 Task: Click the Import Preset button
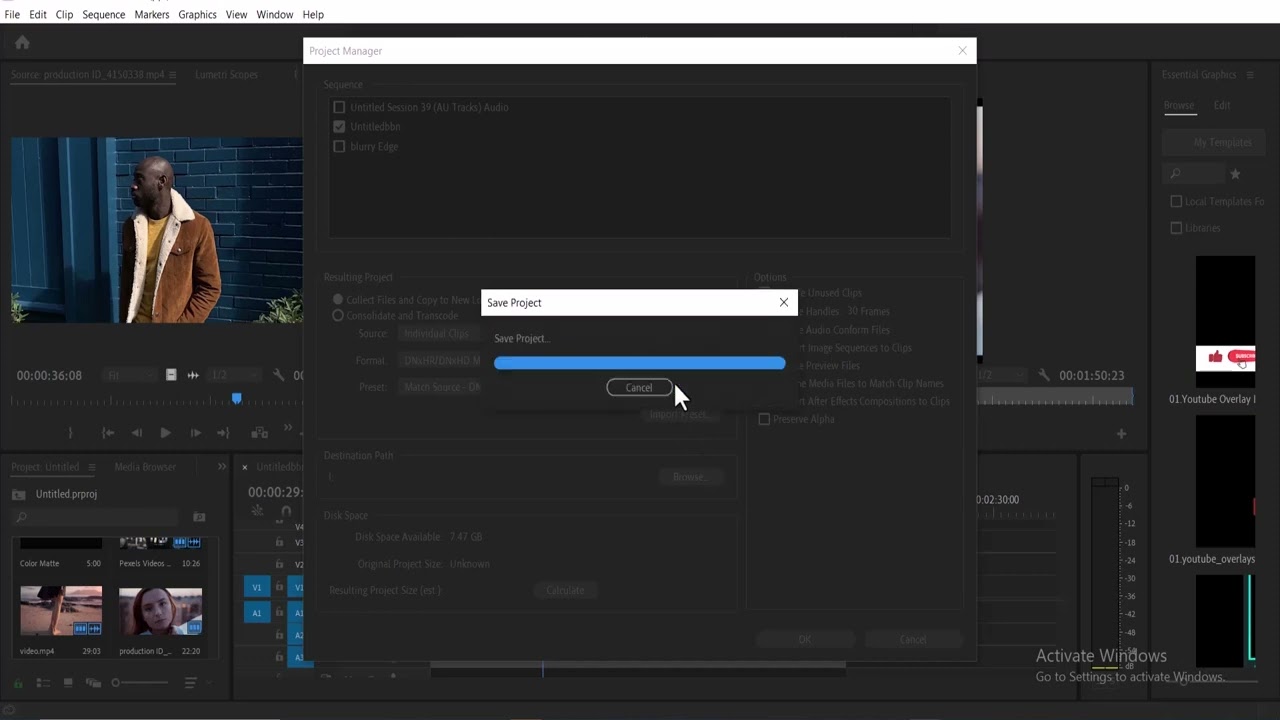point(680,414)
